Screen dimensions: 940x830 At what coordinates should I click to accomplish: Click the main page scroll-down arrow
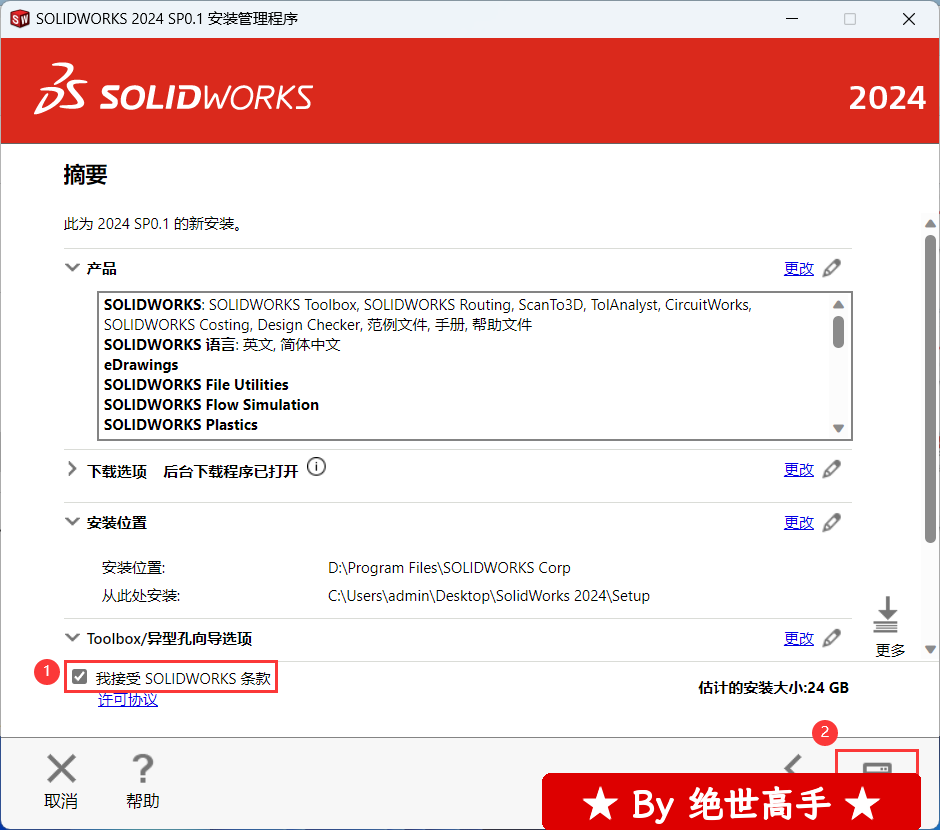pos(930,650)
